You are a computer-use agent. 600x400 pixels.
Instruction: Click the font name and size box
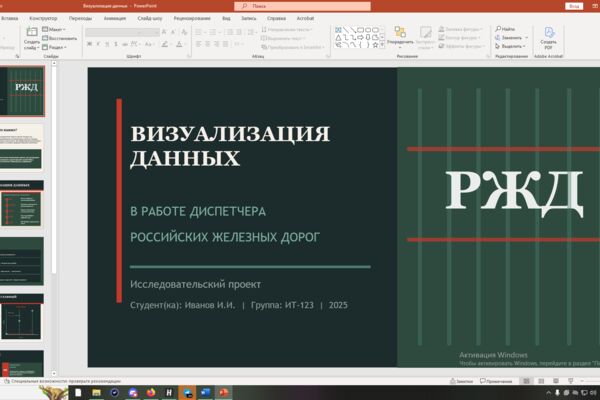coord(122,32)
